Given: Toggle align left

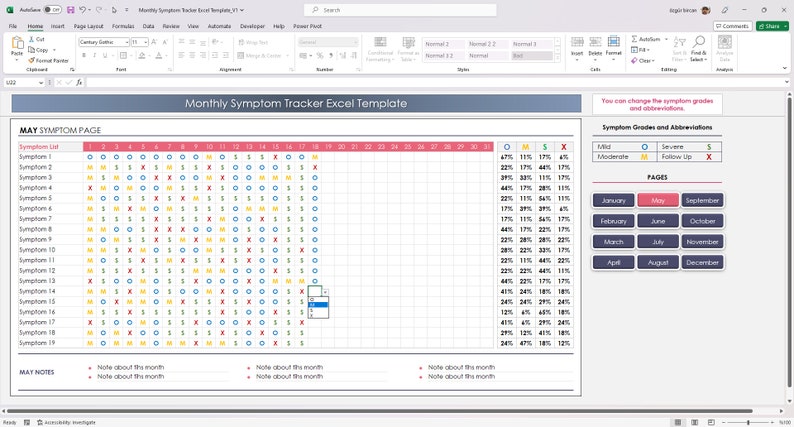Looking at the screenshot, I should click(x=181, y=55).
